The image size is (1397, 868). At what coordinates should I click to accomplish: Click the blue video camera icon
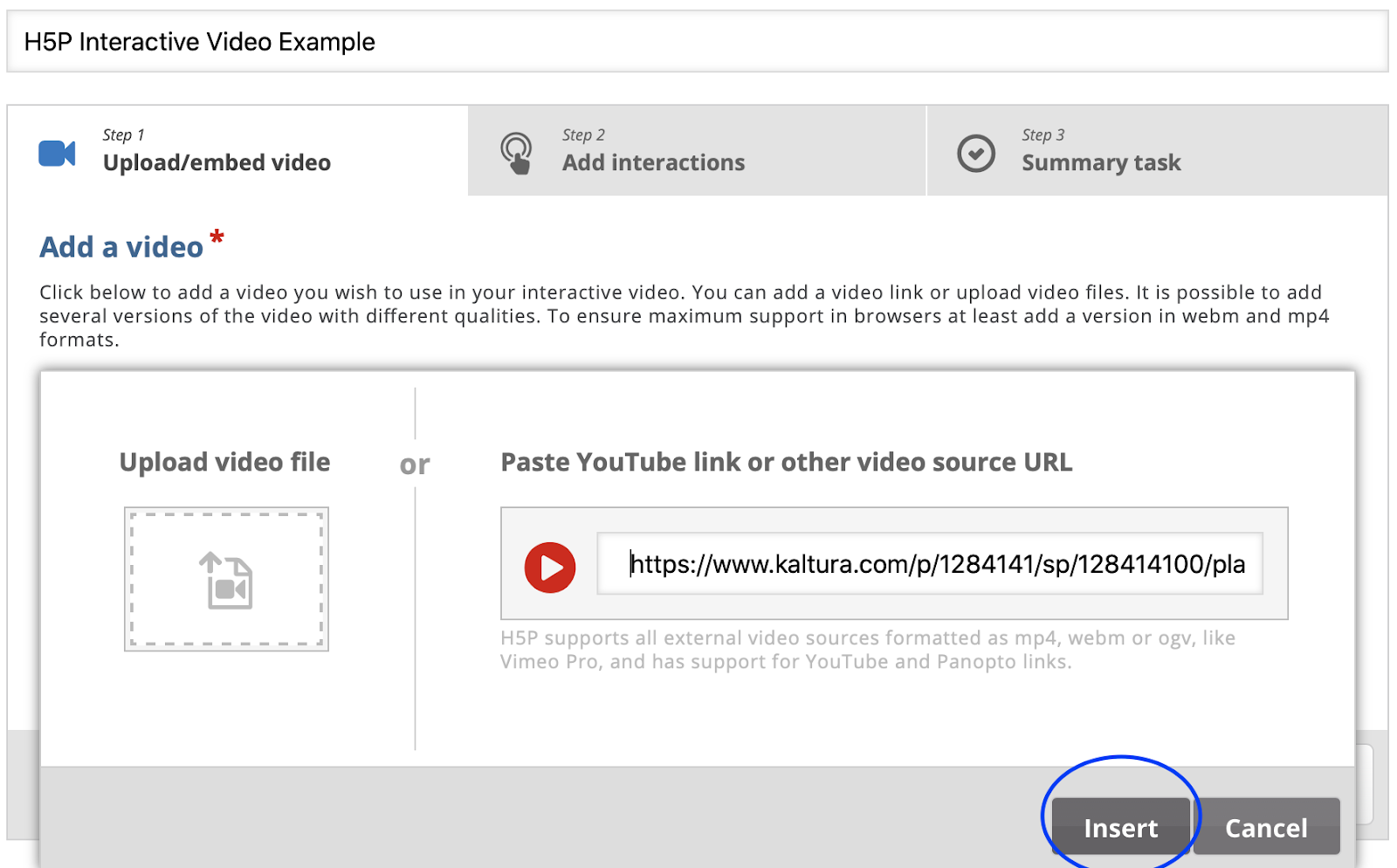point(57,154)
